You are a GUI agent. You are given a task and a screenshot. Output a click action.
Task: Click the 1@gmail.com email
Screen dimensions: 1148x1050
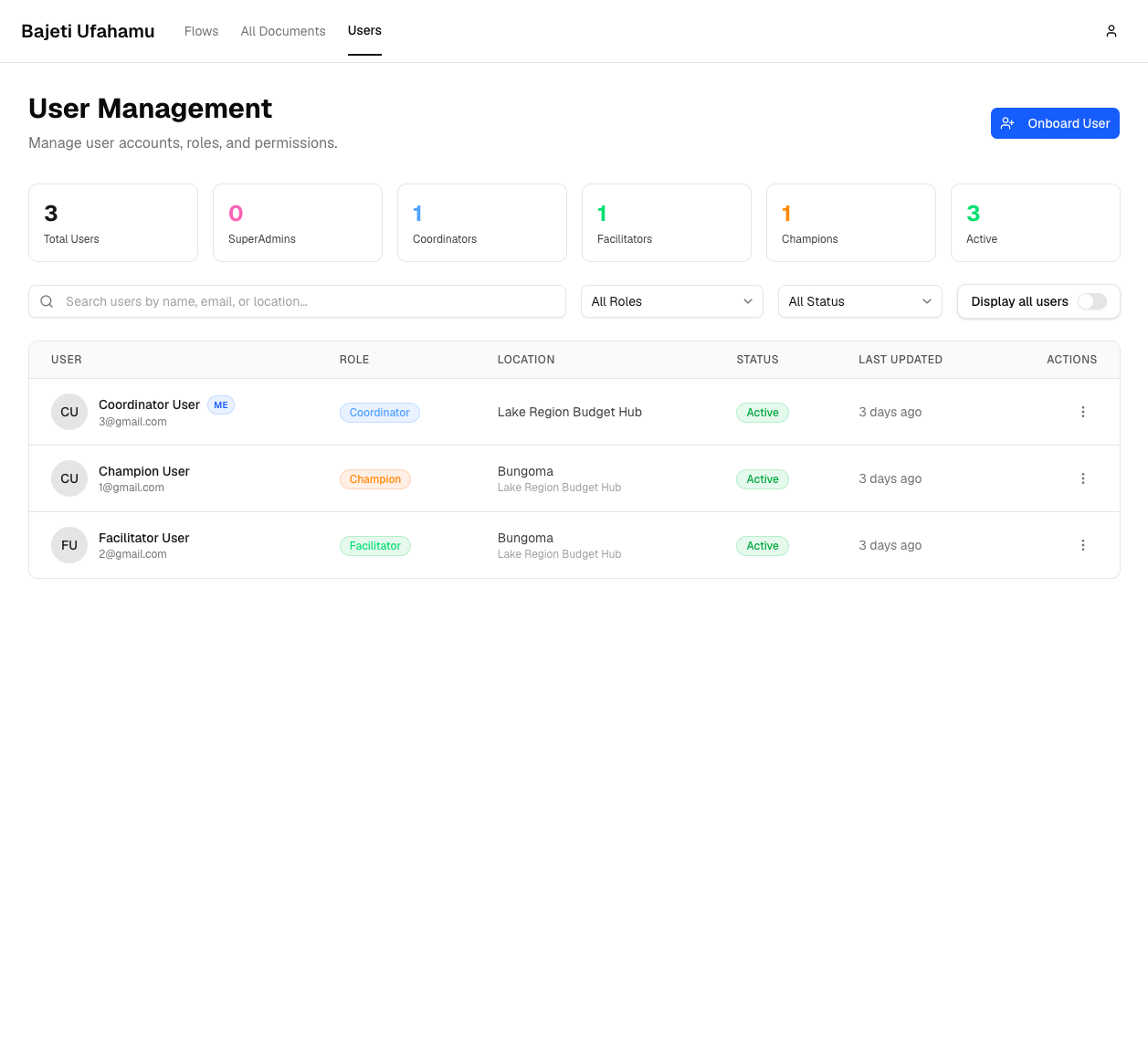[x=132, y=488]
